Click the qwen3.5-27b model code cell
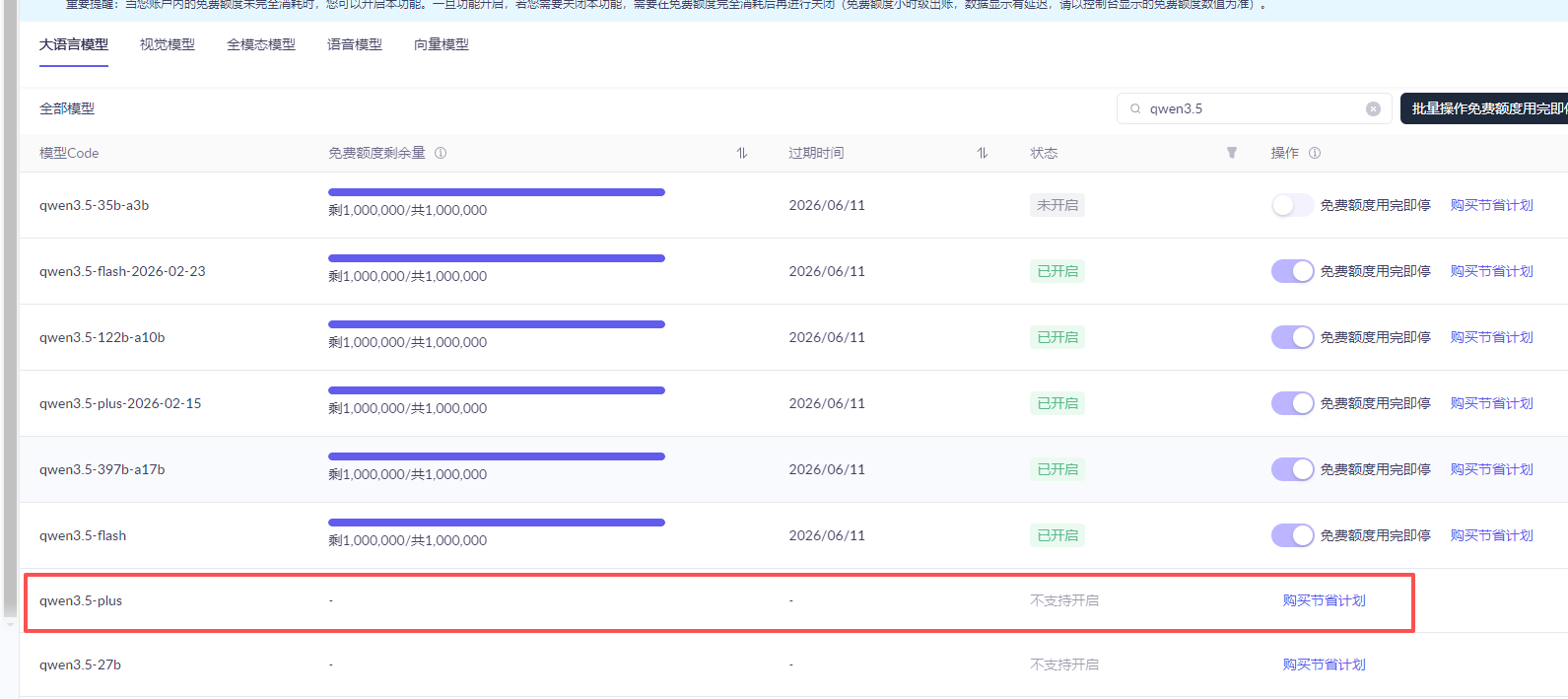 point(80,664)
